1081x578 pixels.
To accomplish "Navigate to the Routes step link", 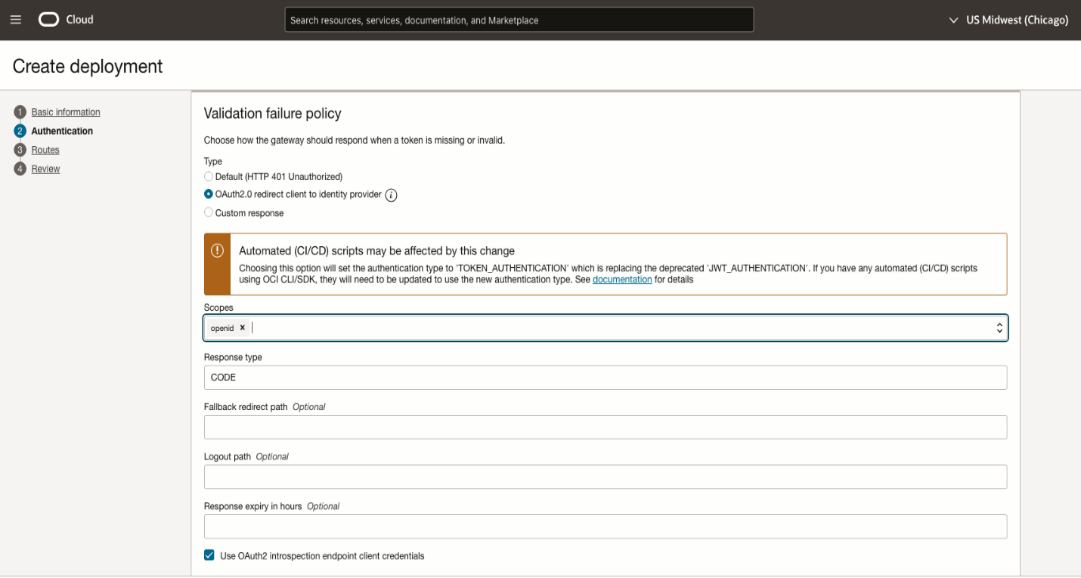I will click(x=44, y=149).
